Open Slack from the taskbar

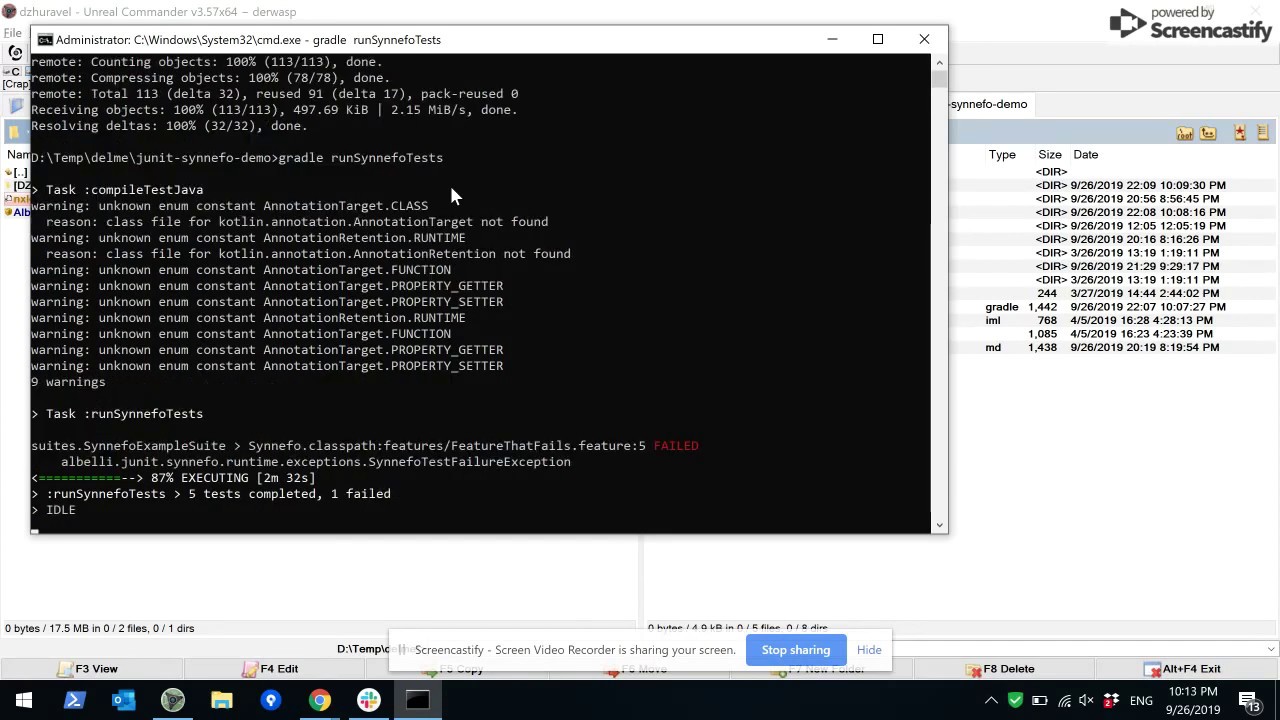(x=369, y=700)
